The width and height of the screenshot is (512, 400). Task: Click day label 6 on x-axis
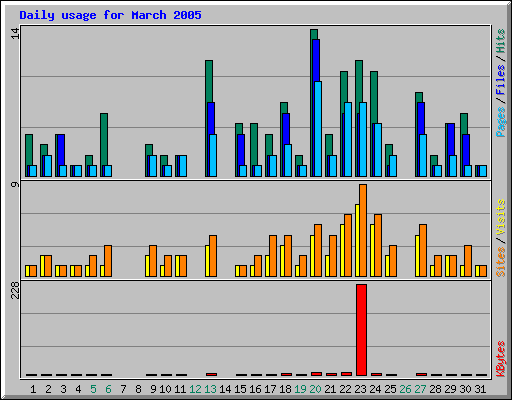click(x=108, y=389)
